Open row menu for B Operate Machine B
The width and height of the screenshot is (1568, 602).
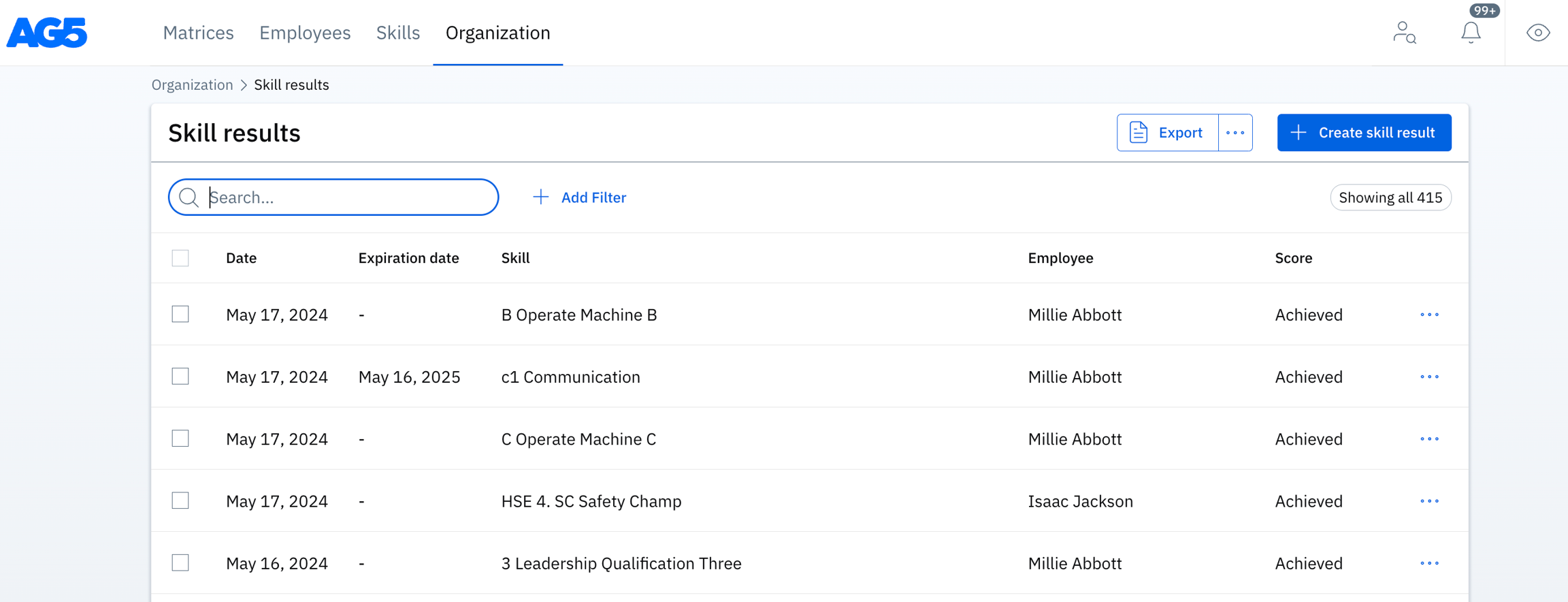tap(1429, 315)
